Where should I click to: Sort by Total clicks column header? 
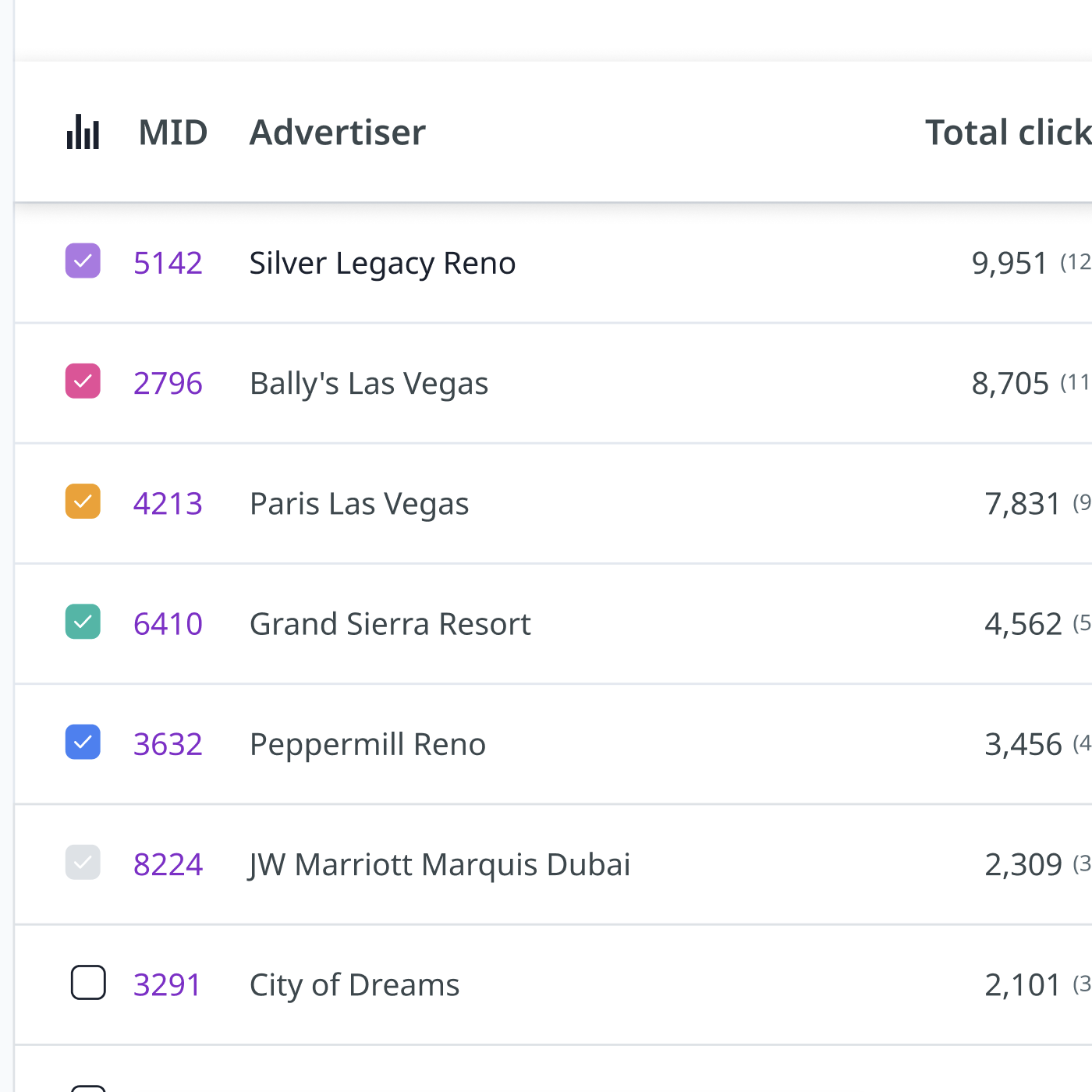click(x=1007, y=133)
